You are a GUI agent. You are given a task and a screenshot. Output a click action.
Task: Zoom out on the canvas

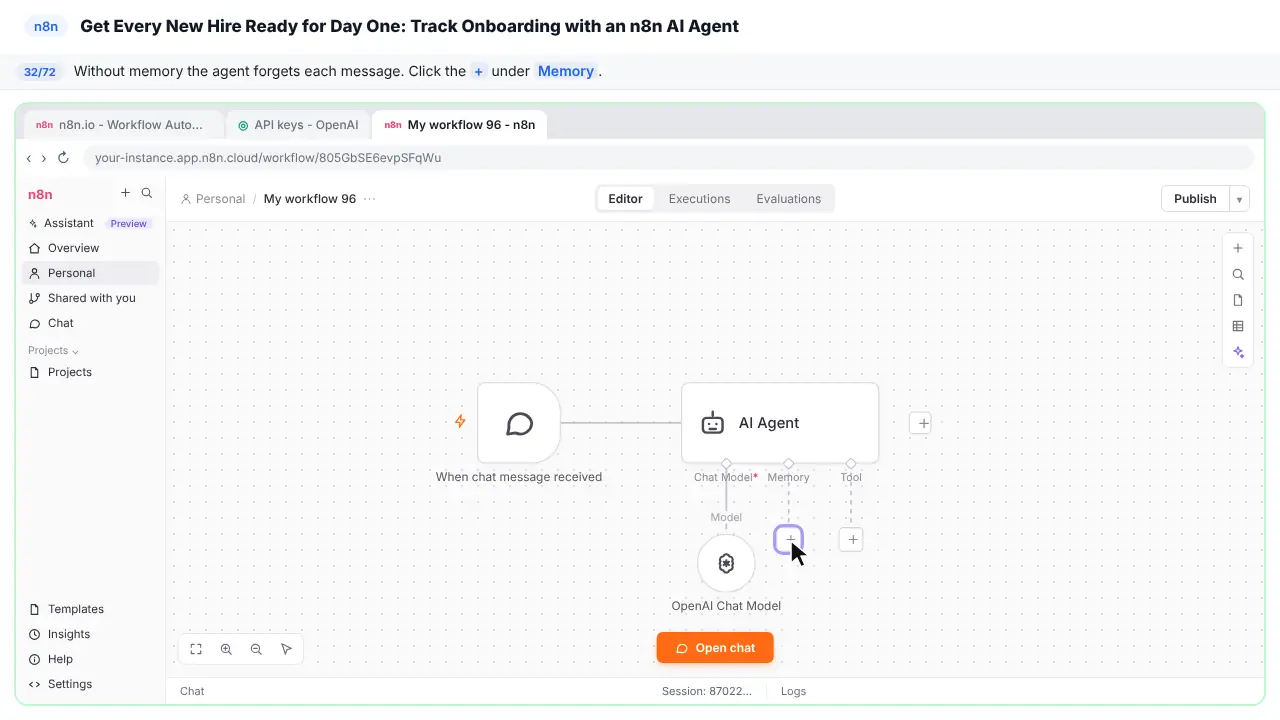pos(256,649)
